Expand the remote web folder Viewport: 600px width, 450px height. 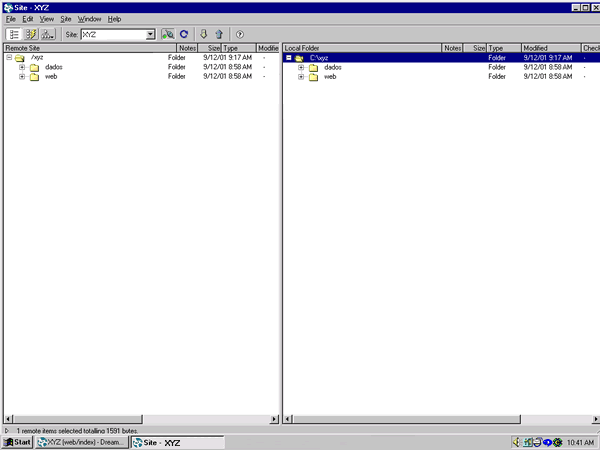pyautogui.click(x=21, y=76)
